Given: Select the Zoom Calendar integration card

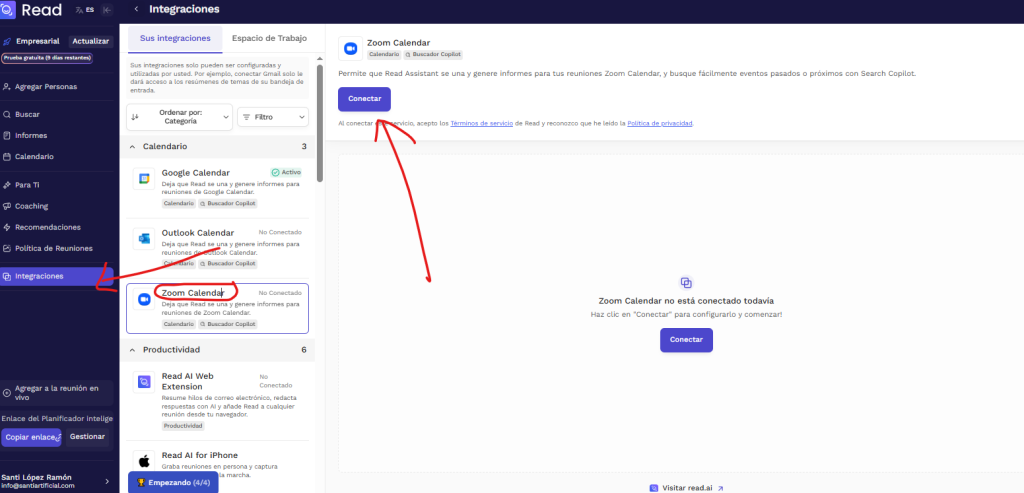Looking at the screenshot, I should [217, 308].
